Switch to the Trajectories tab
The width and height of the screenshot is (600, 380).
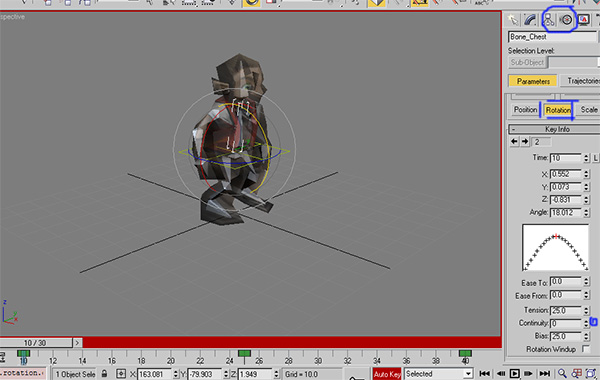pyautogui.click(x=580, y=81)
